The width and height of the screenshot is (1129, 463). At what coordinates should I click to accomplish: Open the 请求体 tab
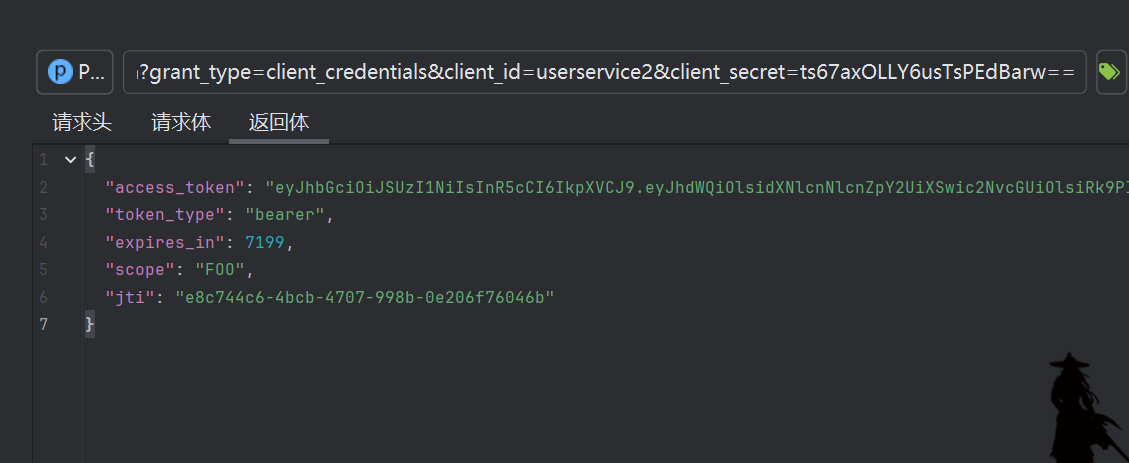click(181, 123)
